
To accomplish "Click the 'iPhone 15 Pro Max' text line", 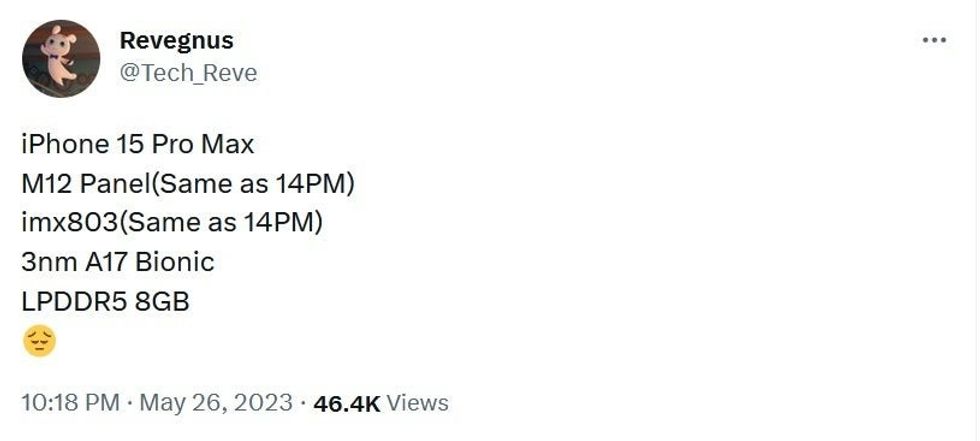I will coord(137,144).
